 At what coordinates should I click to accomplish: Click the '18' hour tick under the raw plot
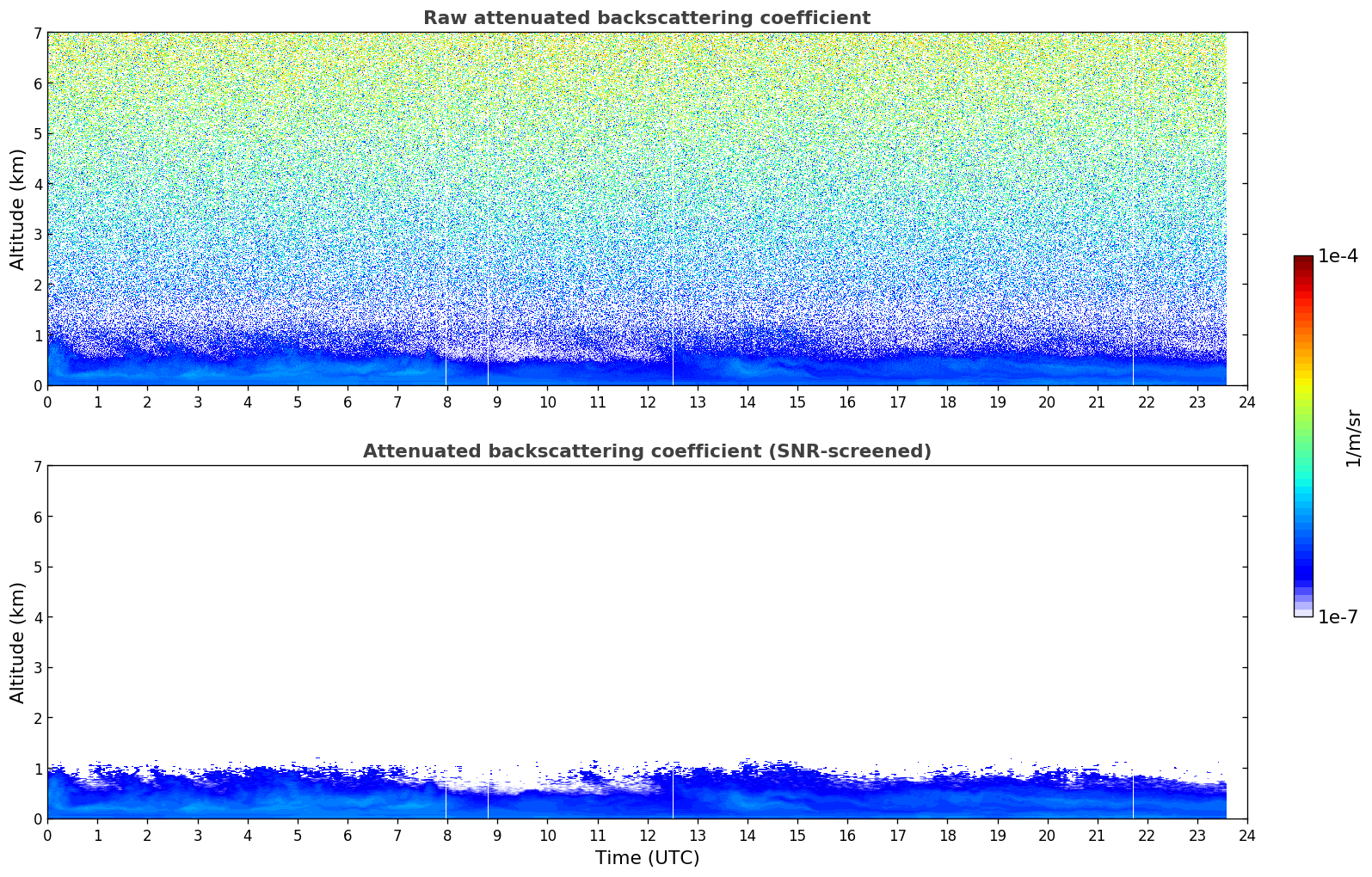pos(947,402)
